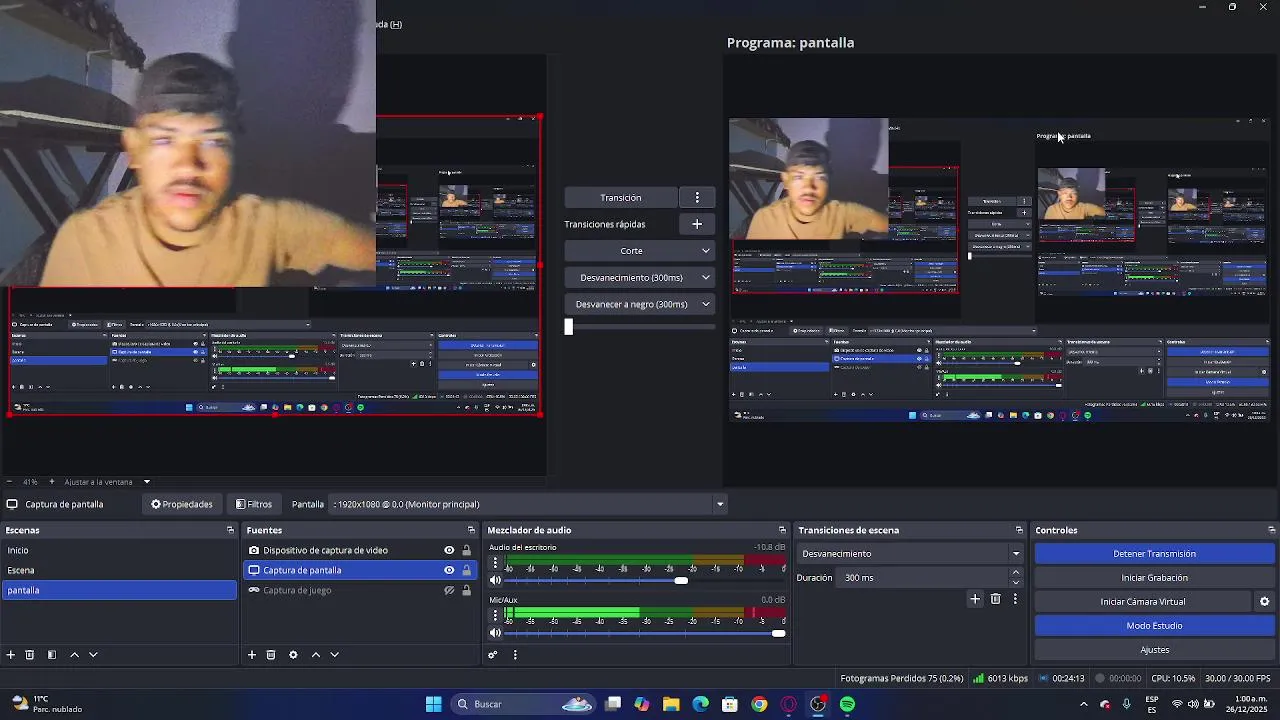Viewport: 1280px width, 720px height.
Task: Show the hidden Captura de juego source
Action: click(x=449, y=590)
